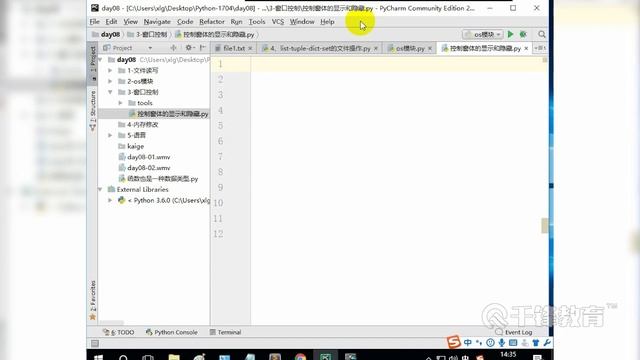Image resolution: width=640 pixels, height=360 pixels.
Task: Open the Window menu
Action: pyautogui.click(x=302, y=22)
